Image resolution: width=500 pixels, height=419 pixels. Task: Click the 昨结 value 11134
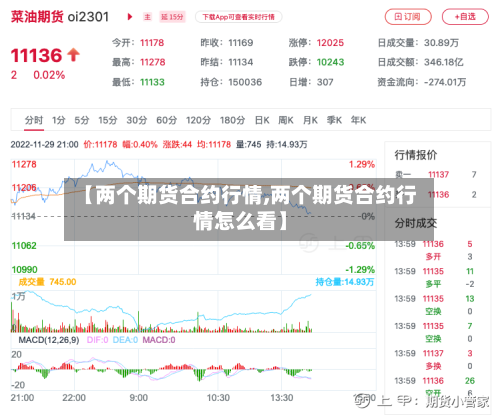(241, 62)
